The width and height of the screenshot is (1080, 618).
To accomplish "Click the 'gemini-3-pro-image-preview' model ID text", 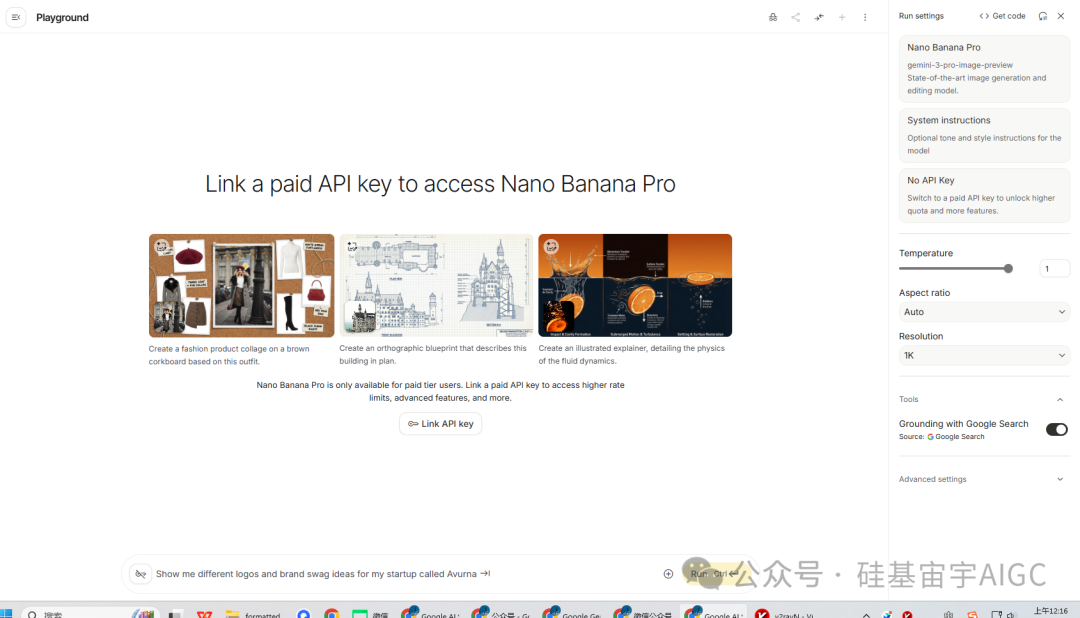I will pyautogui.click(x=960, y=65).
